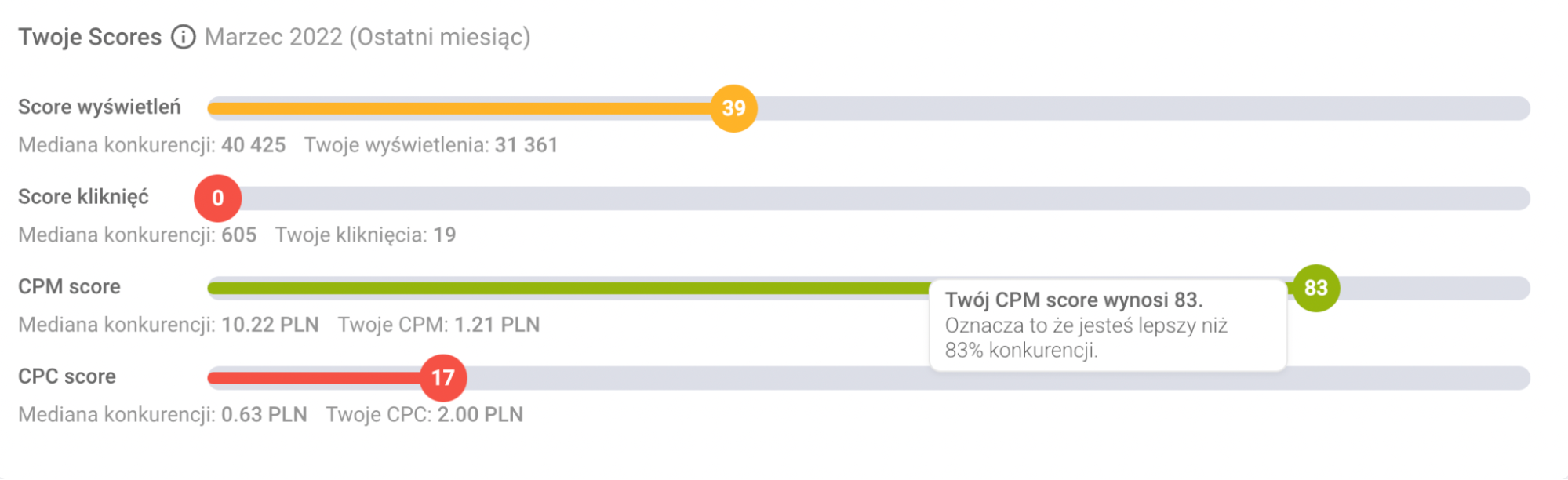Click the CPC score label
This screenshot has width=1568, height=480.
click(67, 376)
